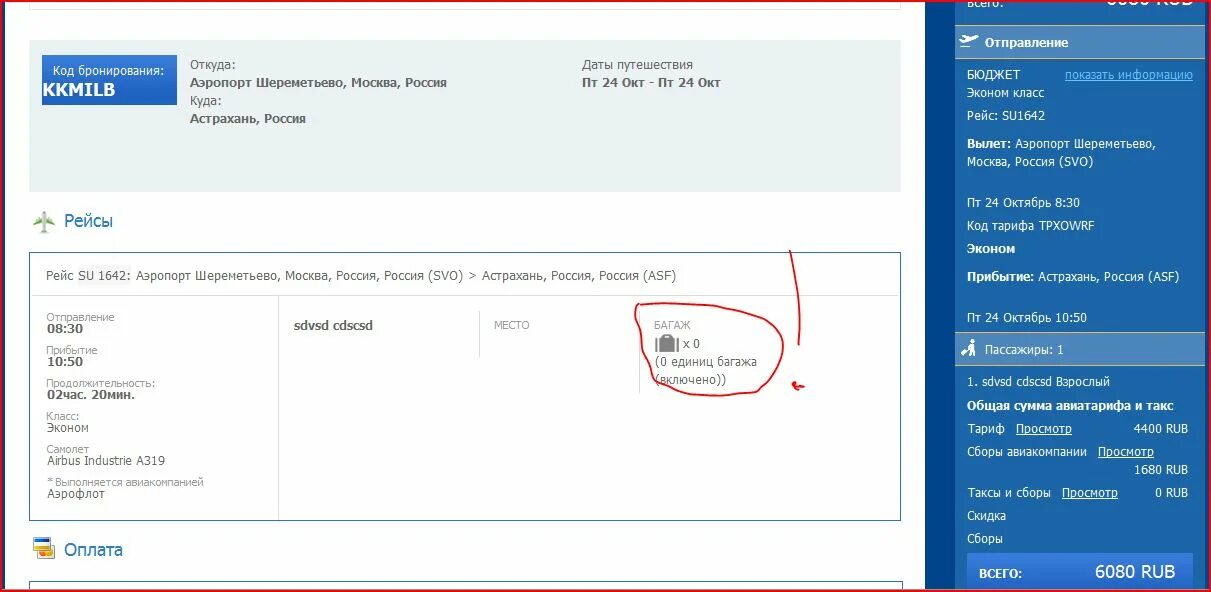This screenshot has width=1211, height=592.
Task: Click the departure plane icon in sidebar
Action: click(x=968, y=41)
